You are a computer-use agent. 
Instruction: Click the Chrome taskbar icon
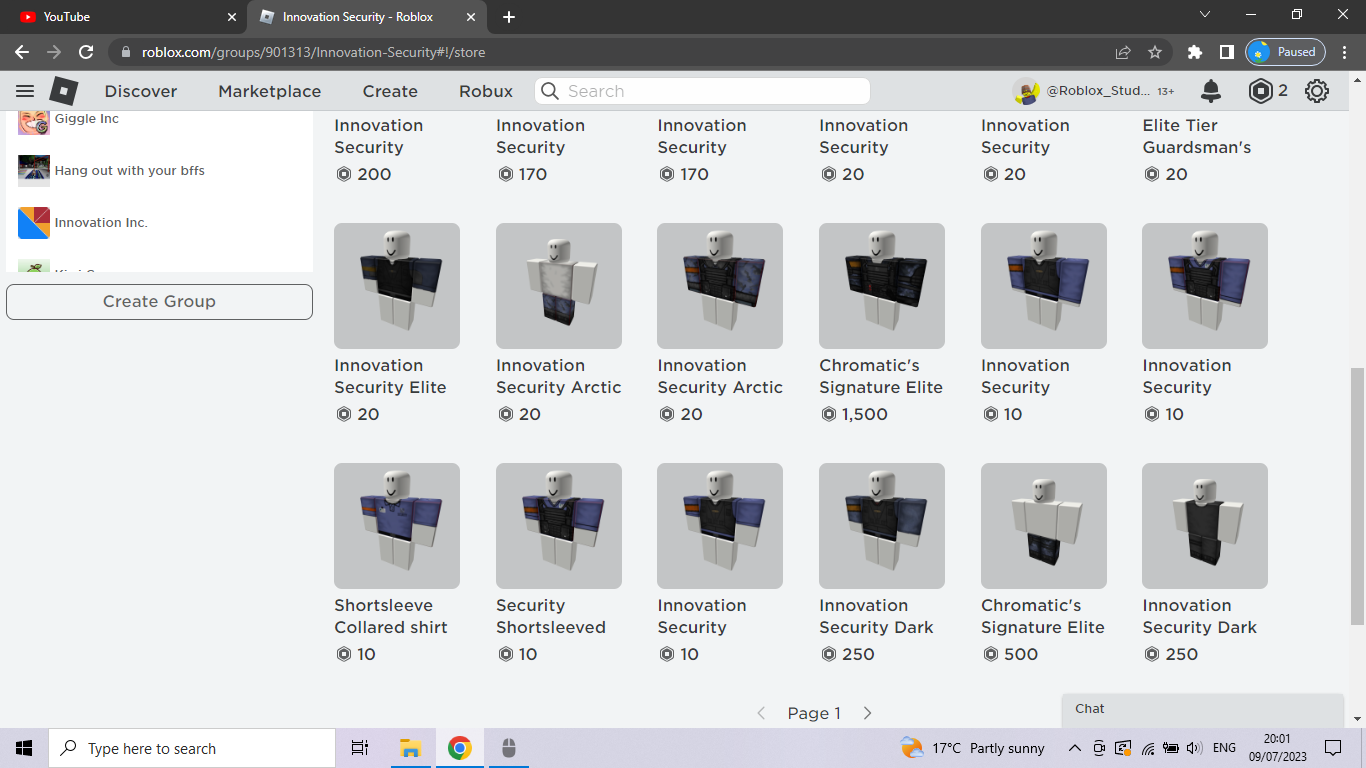coord(459,748)
